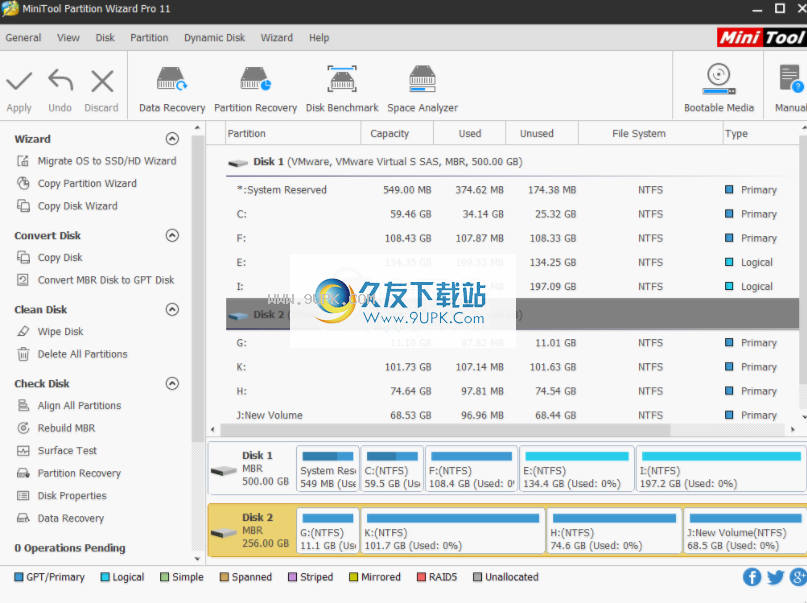Open the Help menu

(319, 38)
